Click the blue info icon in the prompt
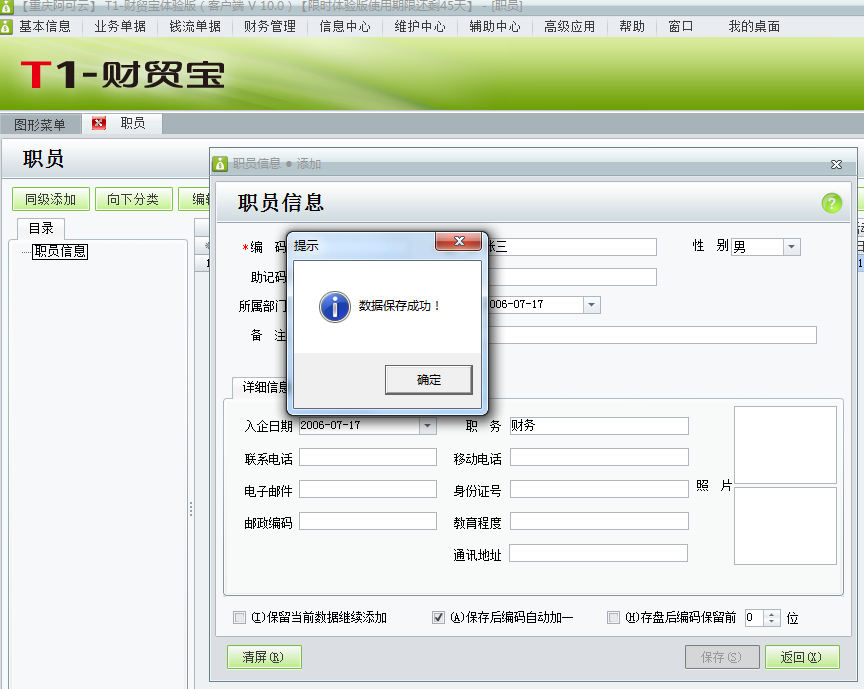The image size is (864, 689). pyautogui.click(x=334, y=306)
